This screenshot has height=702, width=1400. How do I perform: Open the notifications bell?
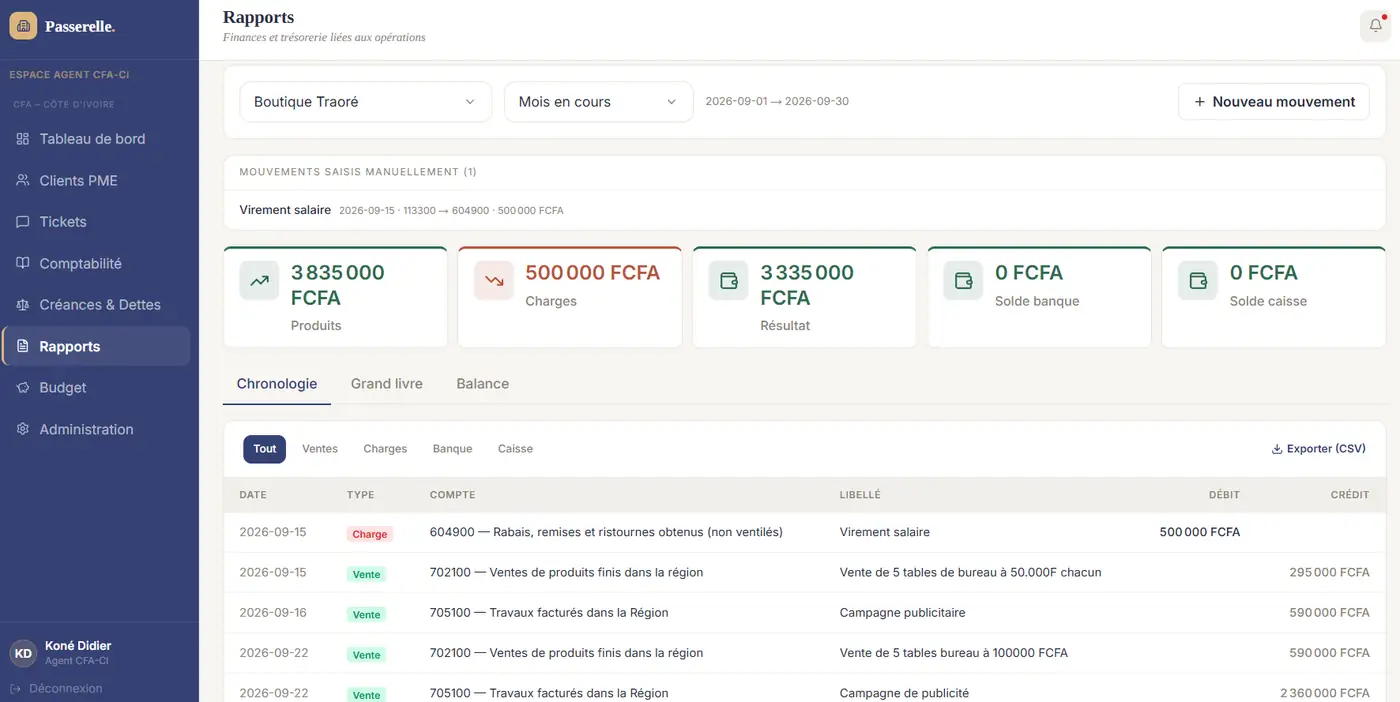[1375, 26]
